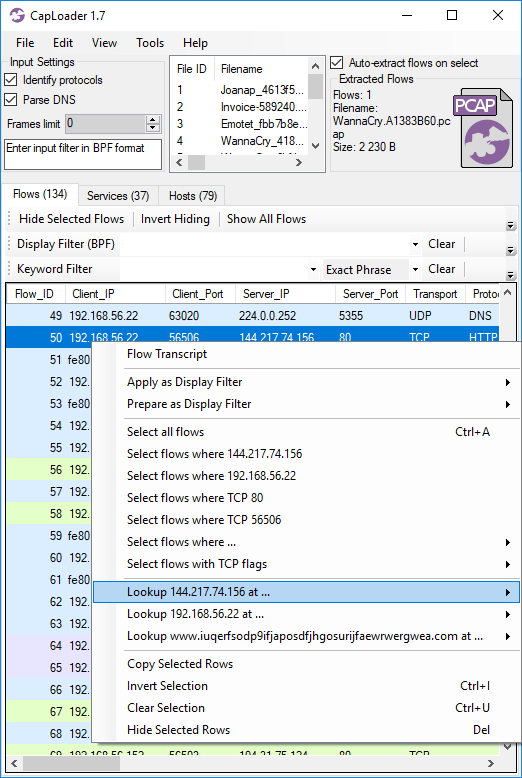Viewport: 522px width, 778px height.
Task: Select flow row 49 to 224.0.0.252
Action: point(252,316)
